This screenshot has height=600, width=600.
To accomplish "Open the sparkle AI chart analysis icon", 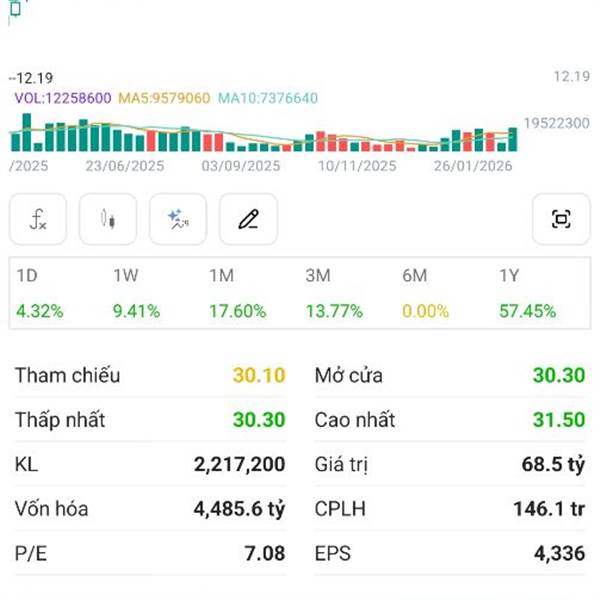I will click(x=178, y=219).
